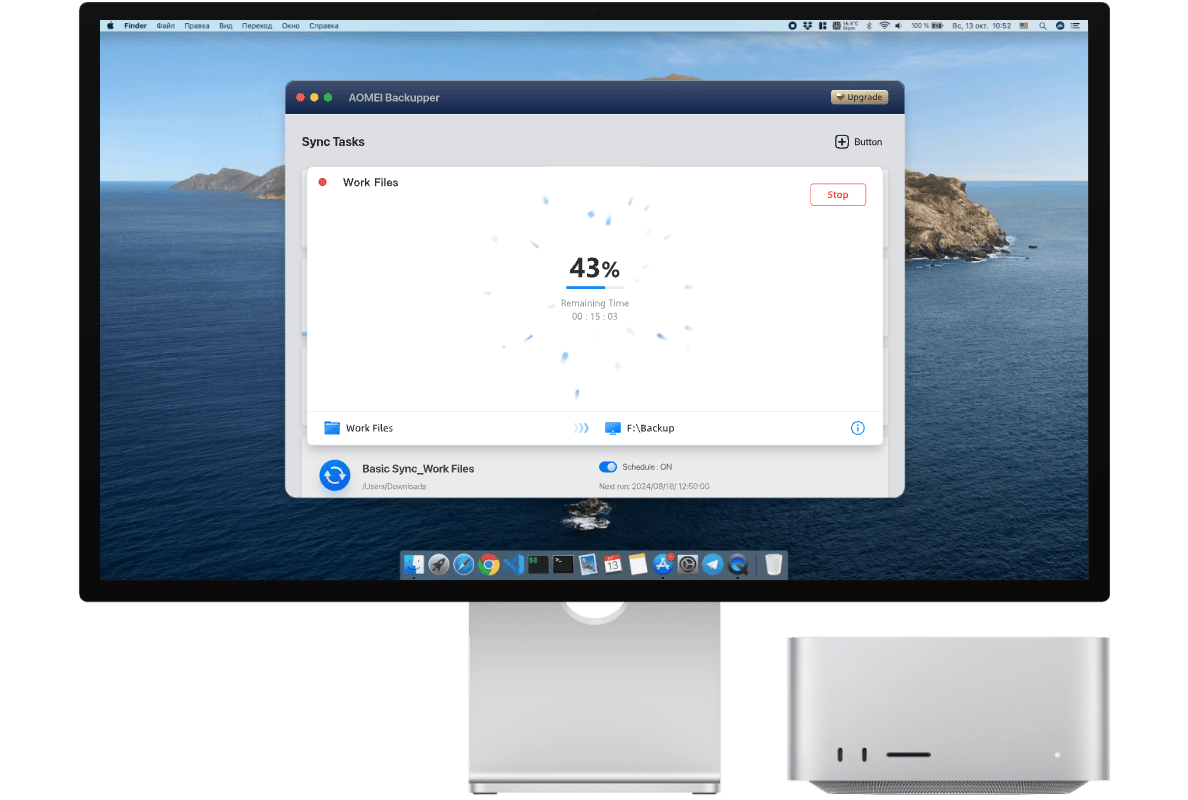Open App Store from the Dock
This screenshot has width=1188, height=800.
tap(663, 564)
